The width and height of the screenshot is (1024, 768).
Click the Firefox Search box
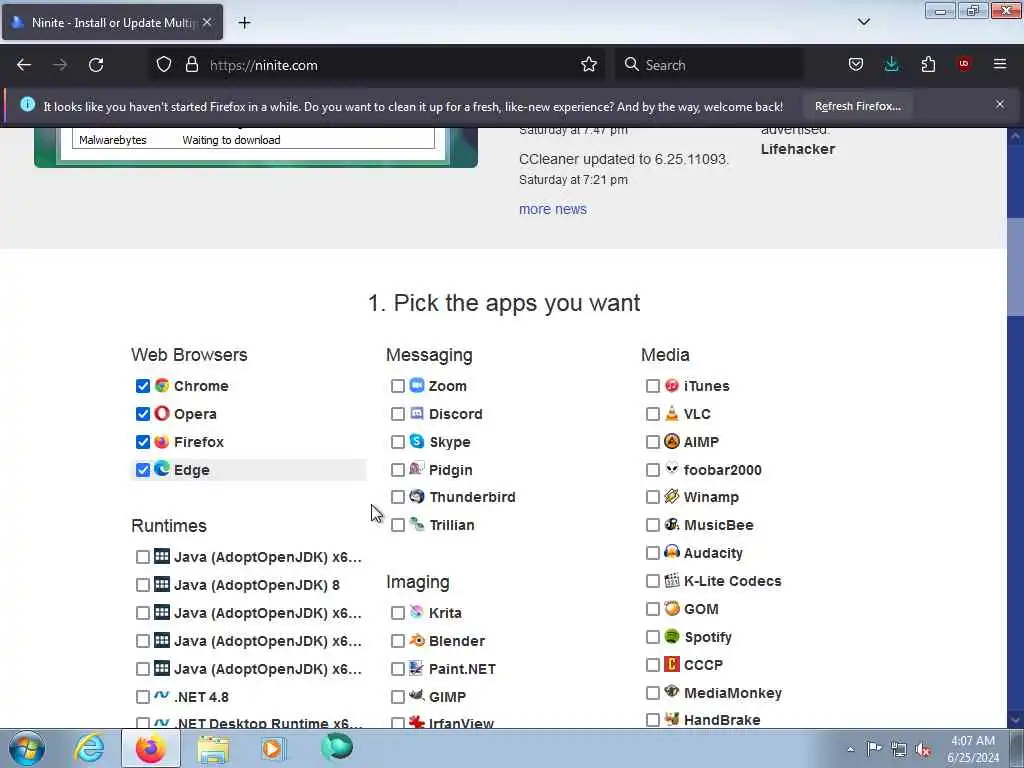pos(709,65)
